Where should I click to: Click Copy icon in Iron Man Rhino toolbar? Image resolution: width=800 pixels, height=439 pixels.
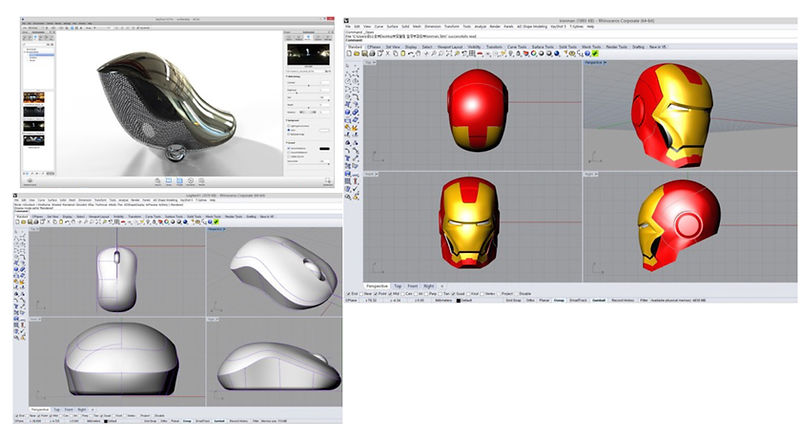point(395,53)
